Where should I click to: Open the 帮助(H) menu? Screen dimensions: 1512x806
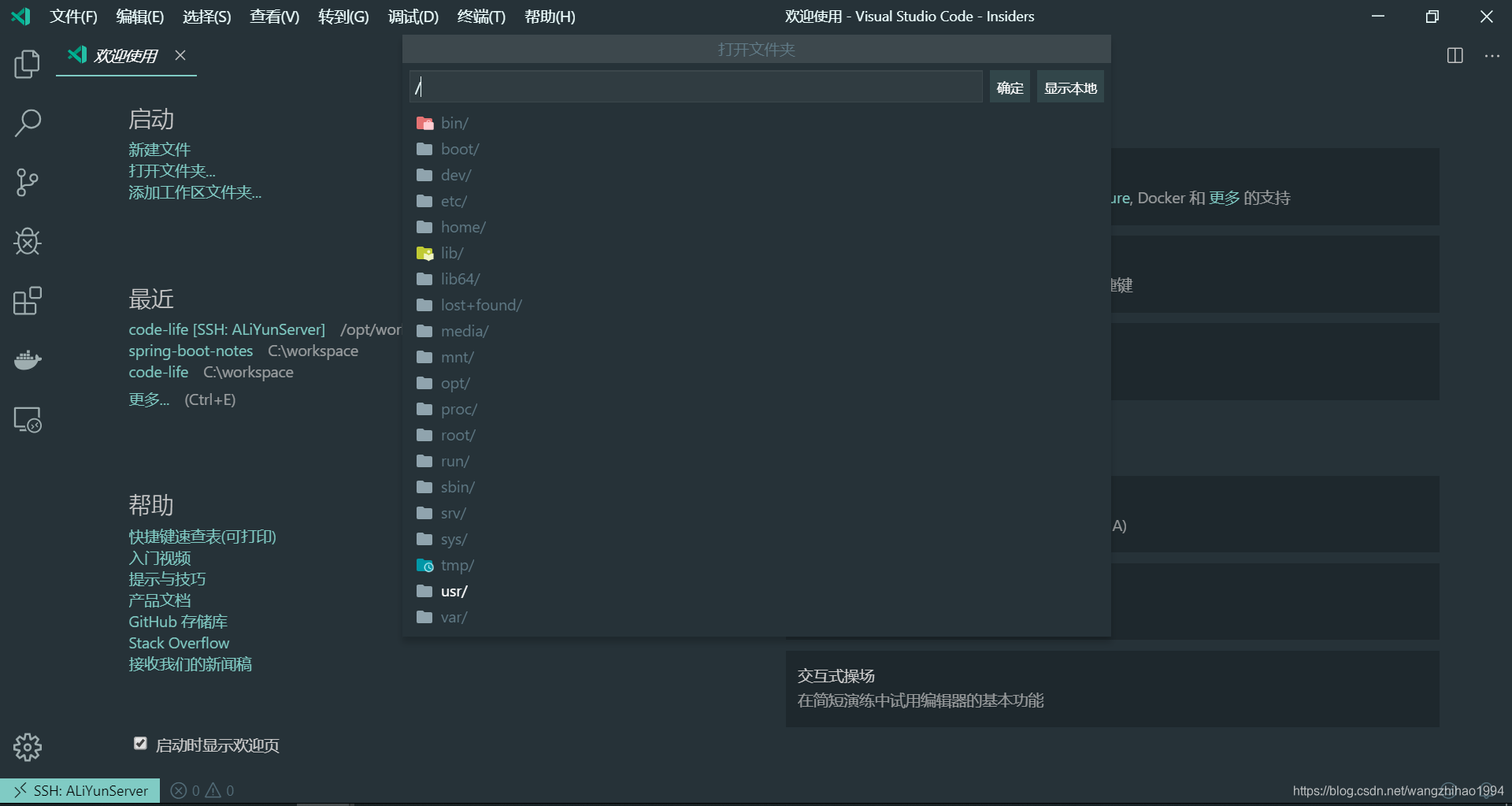click(x=550, y=17)
